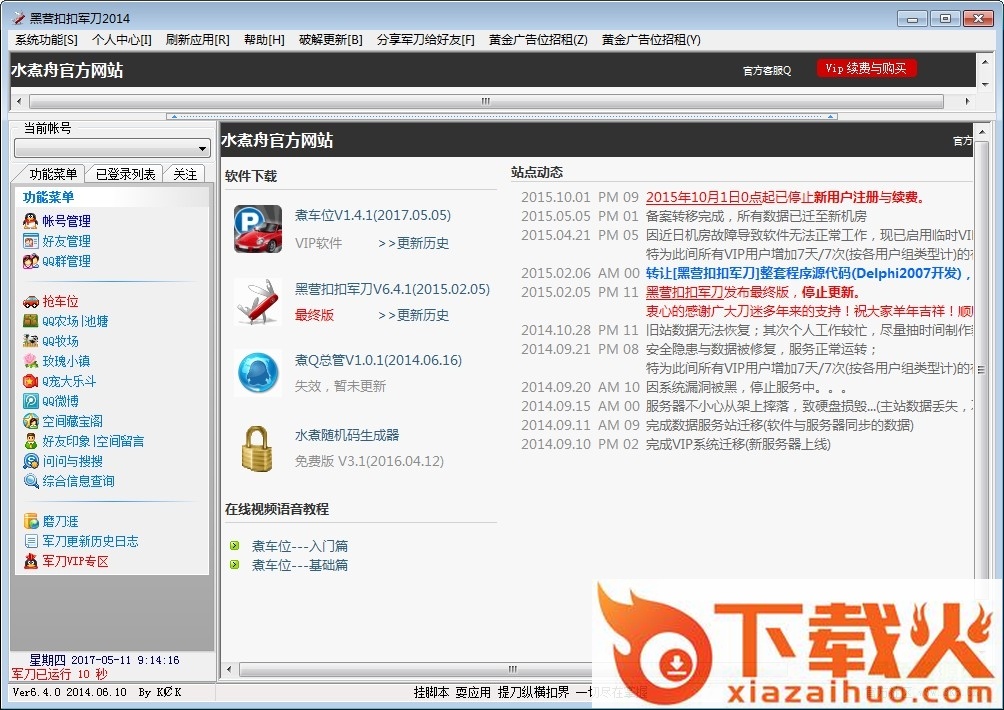Viewport: 1004px width, 710px height.
Task: Click the red Vip 续费与购买 button
Action: [x=866, y=69]
